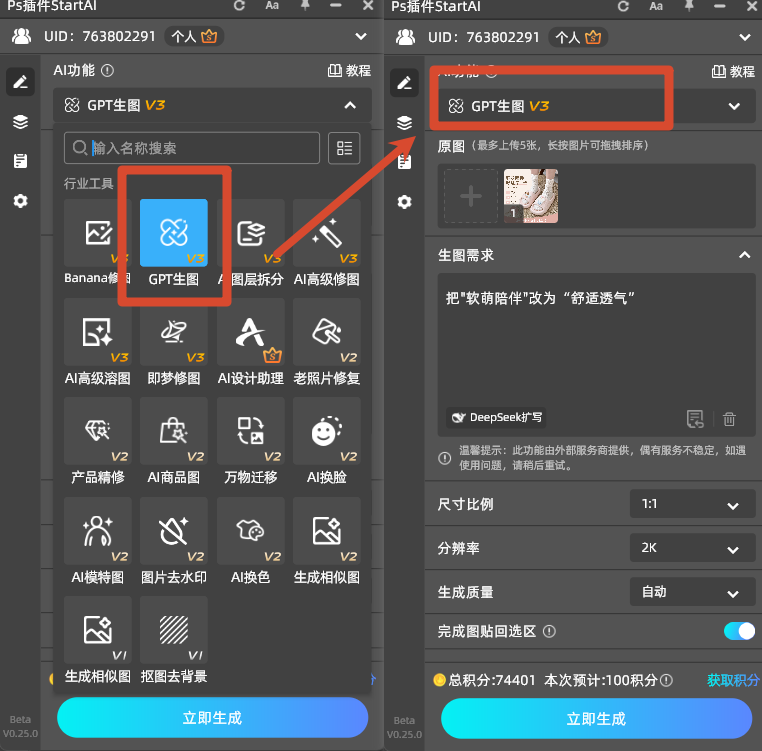
Task: Expand the UID account chevron in left panel
Action: pyautogui.click(x=361, y=36)
